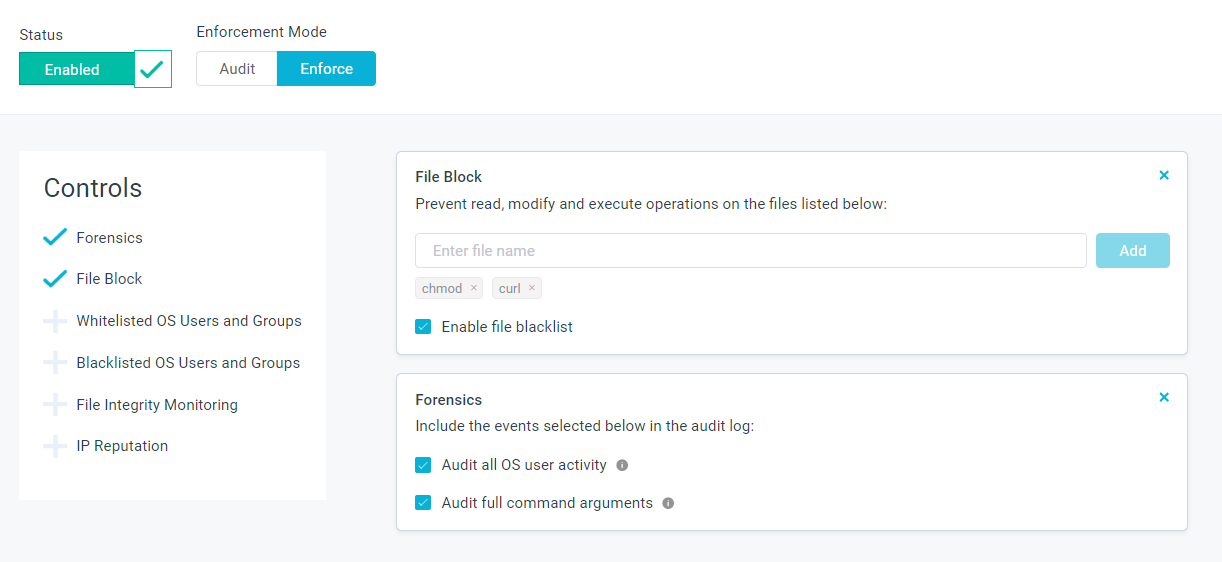Switch enforcement mode to Audit
Viewport: 1222px width, 562px height.
[237, 69]
